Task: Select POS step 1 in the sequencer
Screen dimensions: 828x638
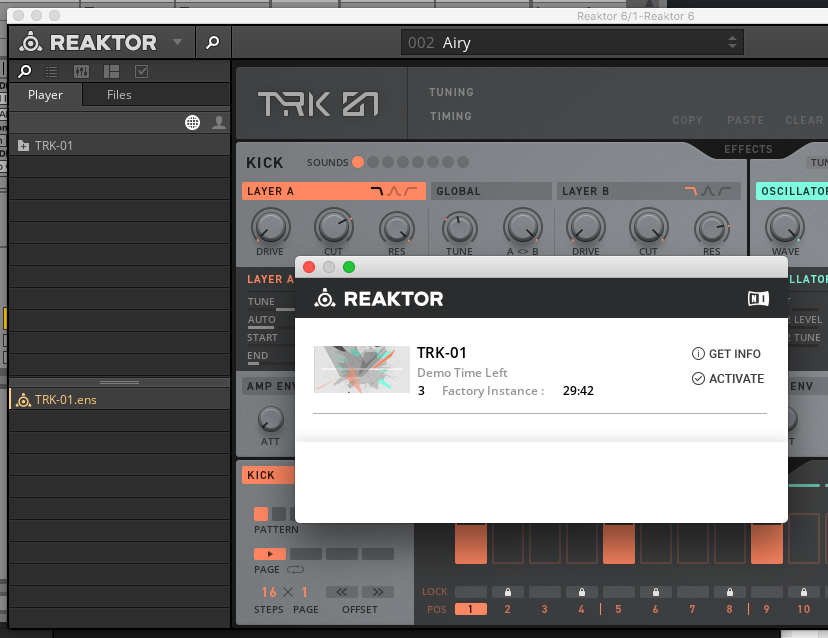Action: 471,609
